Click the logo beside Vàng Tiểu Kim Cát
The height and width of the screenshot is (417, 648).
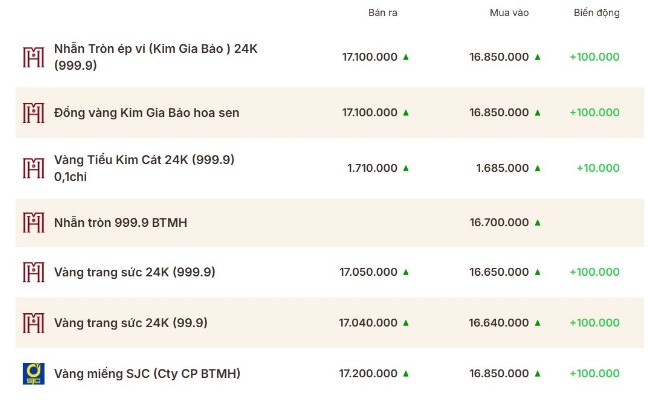[33, 168]
